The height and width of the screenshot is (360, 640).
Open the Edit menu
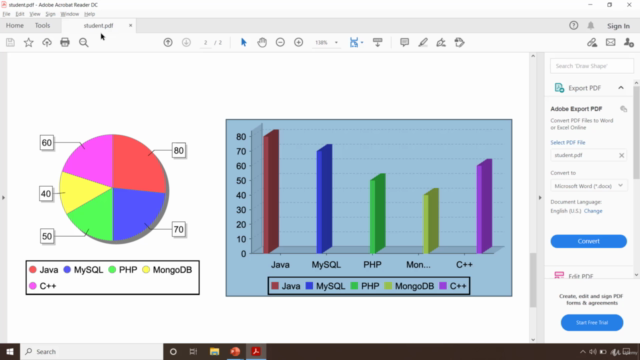tap(20, 14)
